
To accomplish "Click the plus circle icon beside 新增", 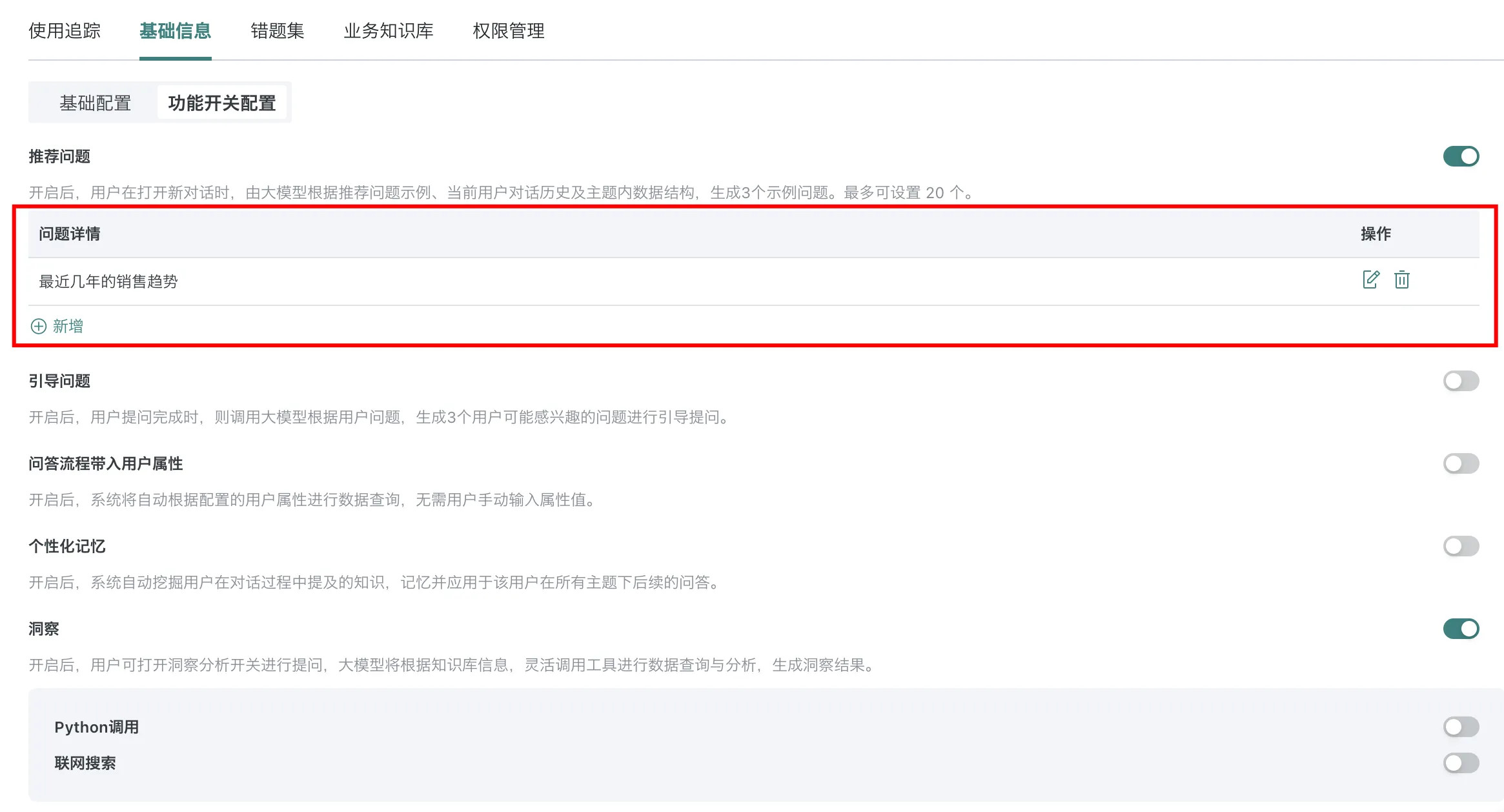I will click(39, 326).
